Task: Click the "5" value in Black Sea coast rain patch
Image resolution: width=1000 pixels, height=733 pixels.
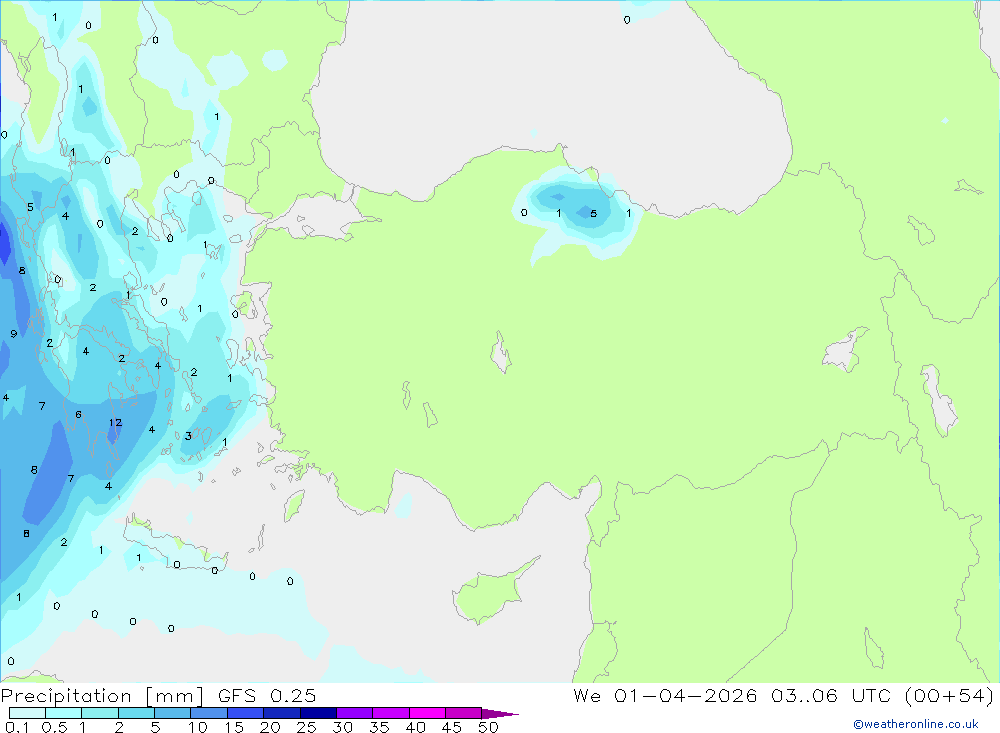Action: pos(594,214)
